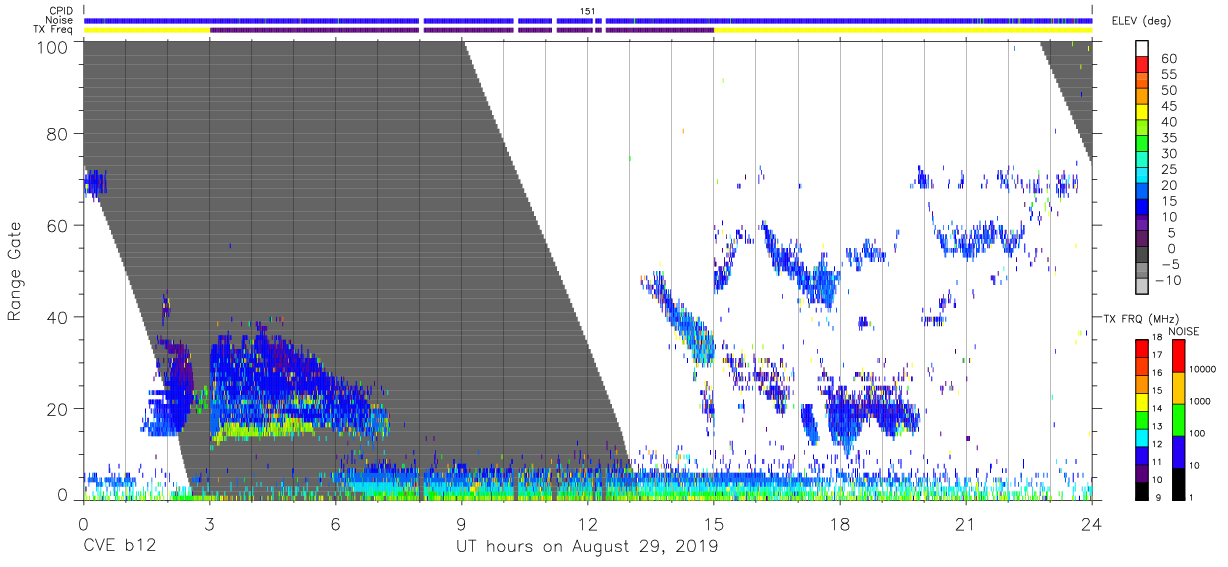Click 'UT hours on August 29, 2019' title

[x=587, y=547]
